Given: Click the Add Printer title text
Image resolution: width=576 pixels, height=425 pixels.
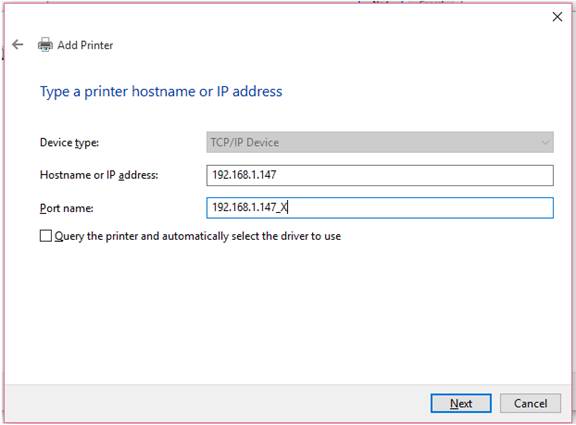Looking at the screenshot, I should pos(85,45).
